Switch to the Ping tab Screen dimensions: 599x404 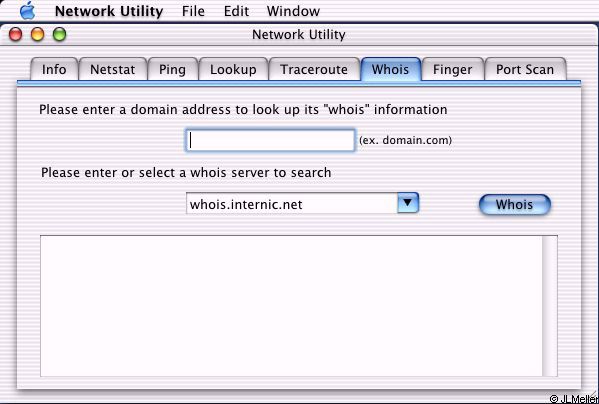click(172, 69)
